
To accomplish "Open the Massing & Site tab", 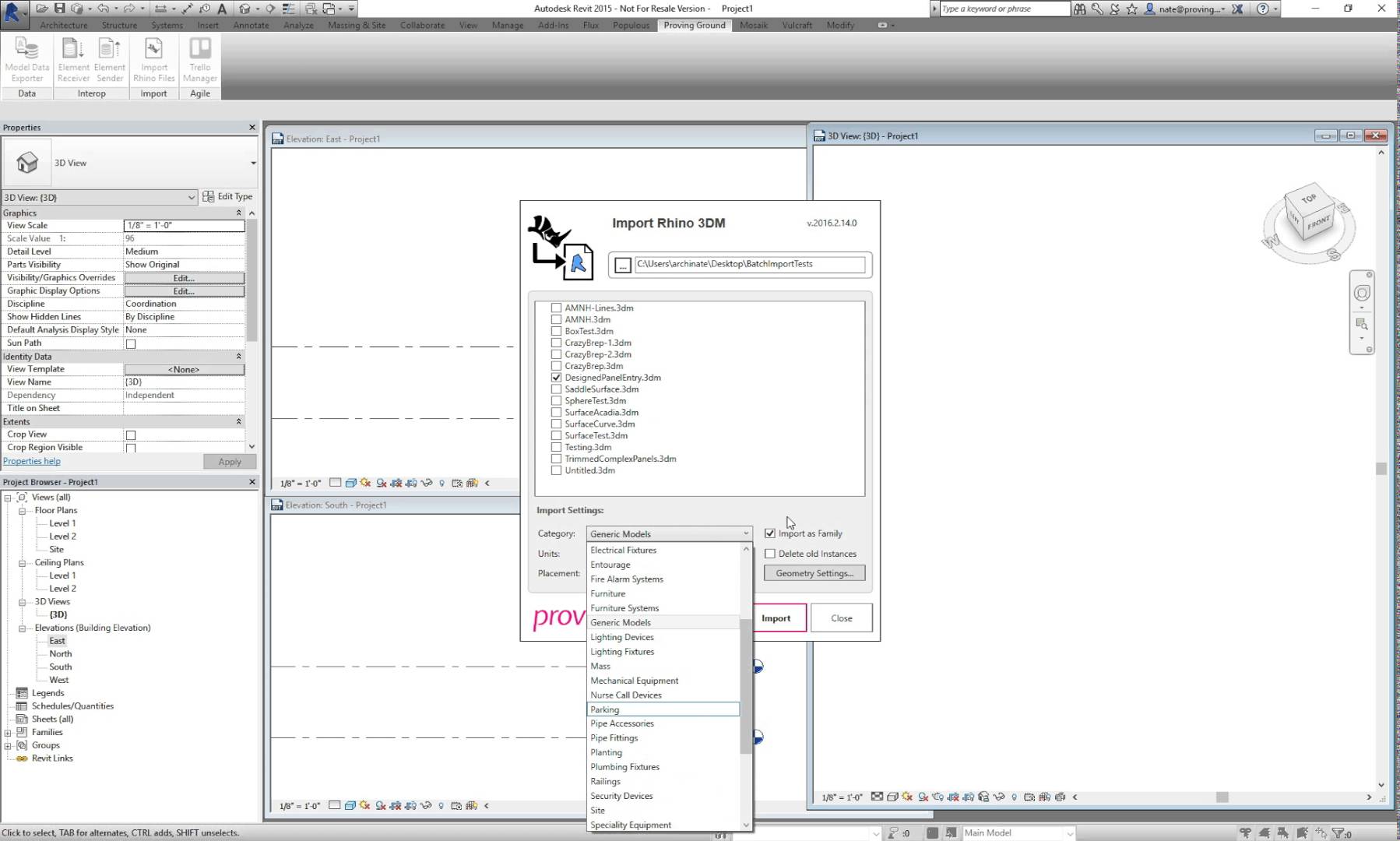I will 356,25.
